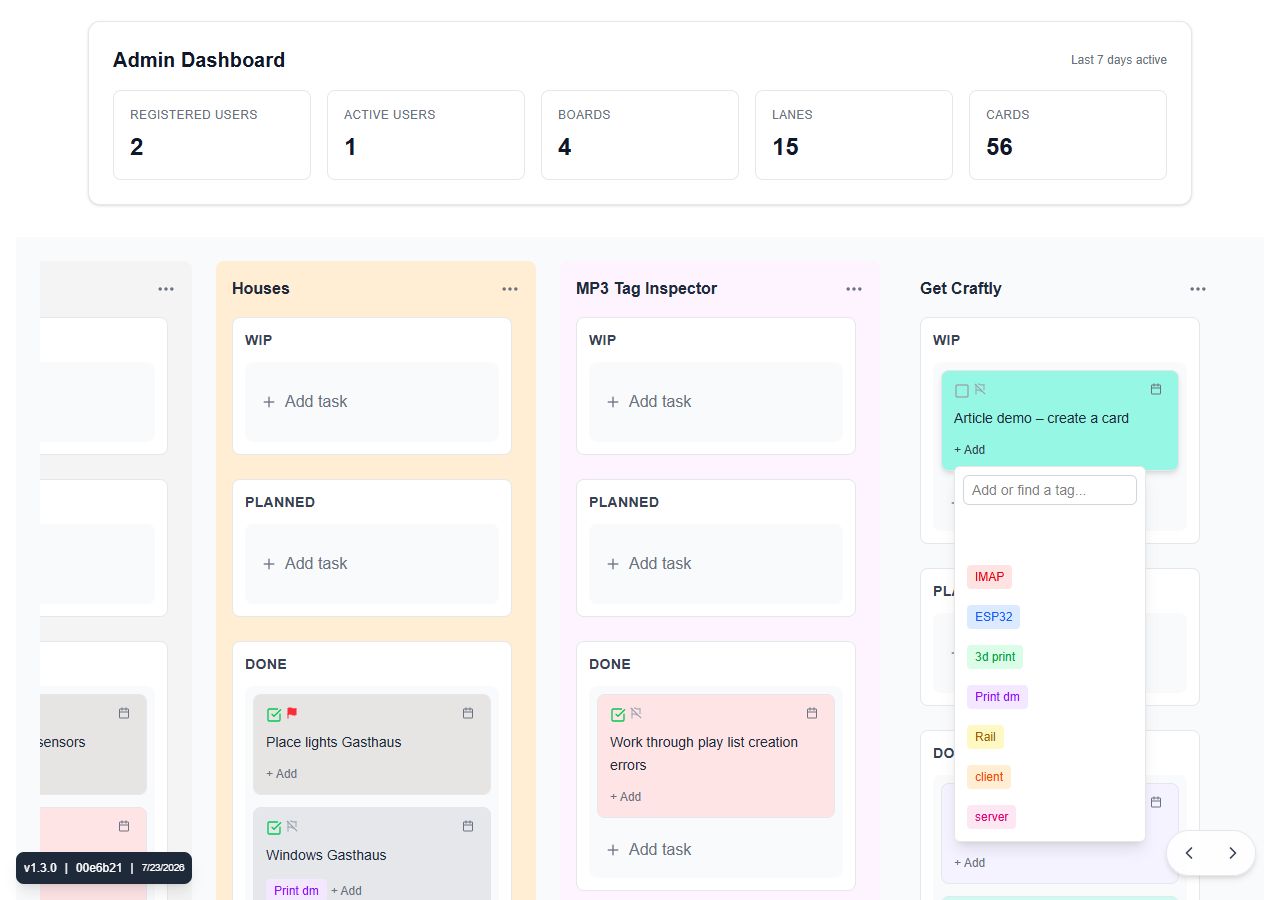The width and height of the screenshot is (1280, 900).
Task: Open Get Craftly board options menu
Action: pos(1198,289)
